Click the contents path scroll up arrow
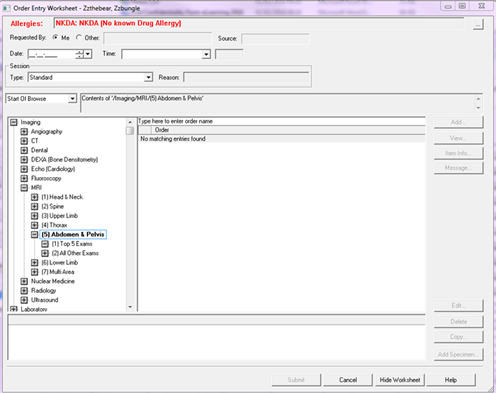The width and height of the screenshot is (496, 393). click(478, 99)
